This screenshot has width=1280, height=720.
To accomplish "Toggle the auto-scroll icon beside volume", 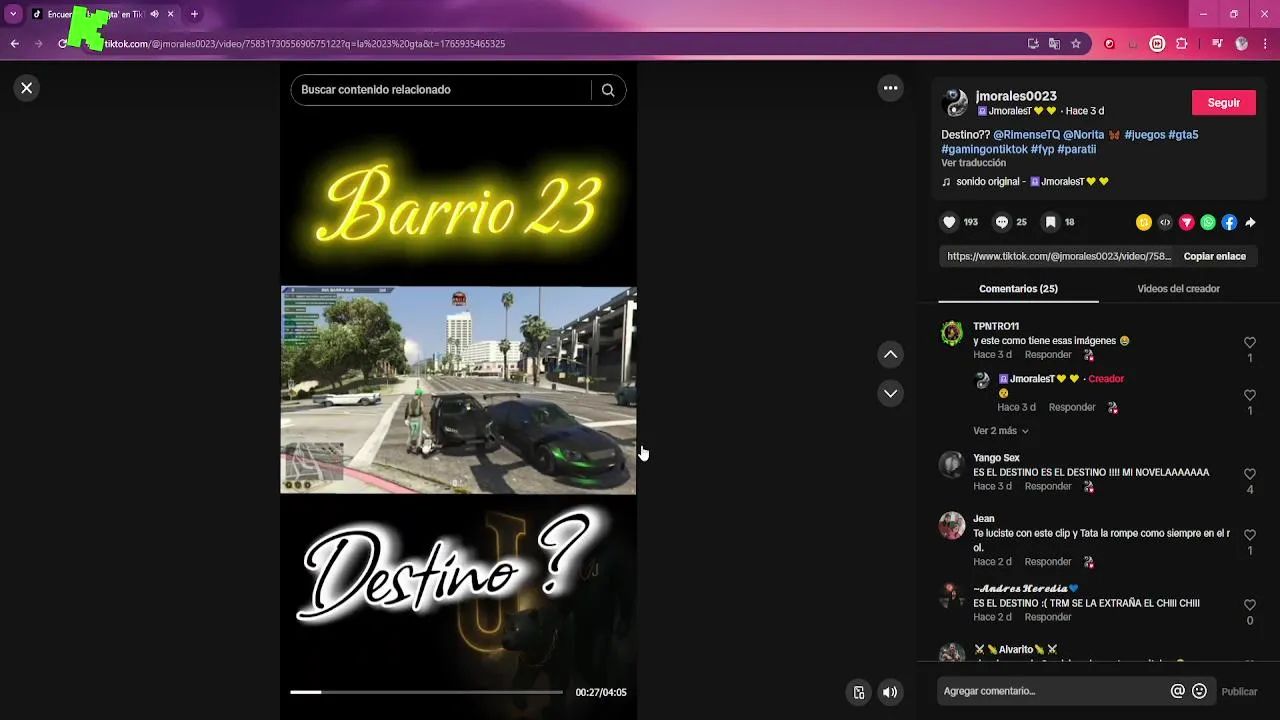I will pyautogui.click(x=859, y=692).
